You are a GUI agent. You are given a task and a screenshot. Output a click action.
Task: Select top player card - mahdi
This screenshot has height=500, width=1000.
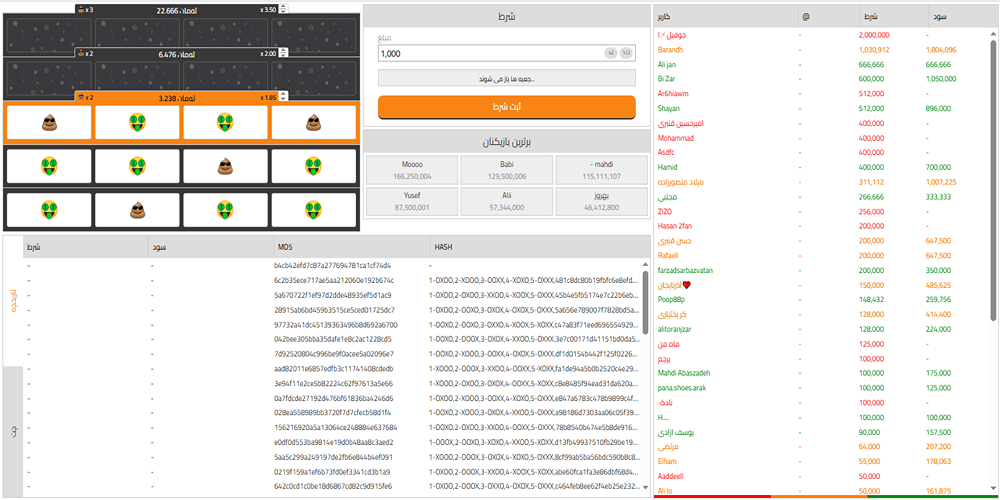(x=601, y=170)
